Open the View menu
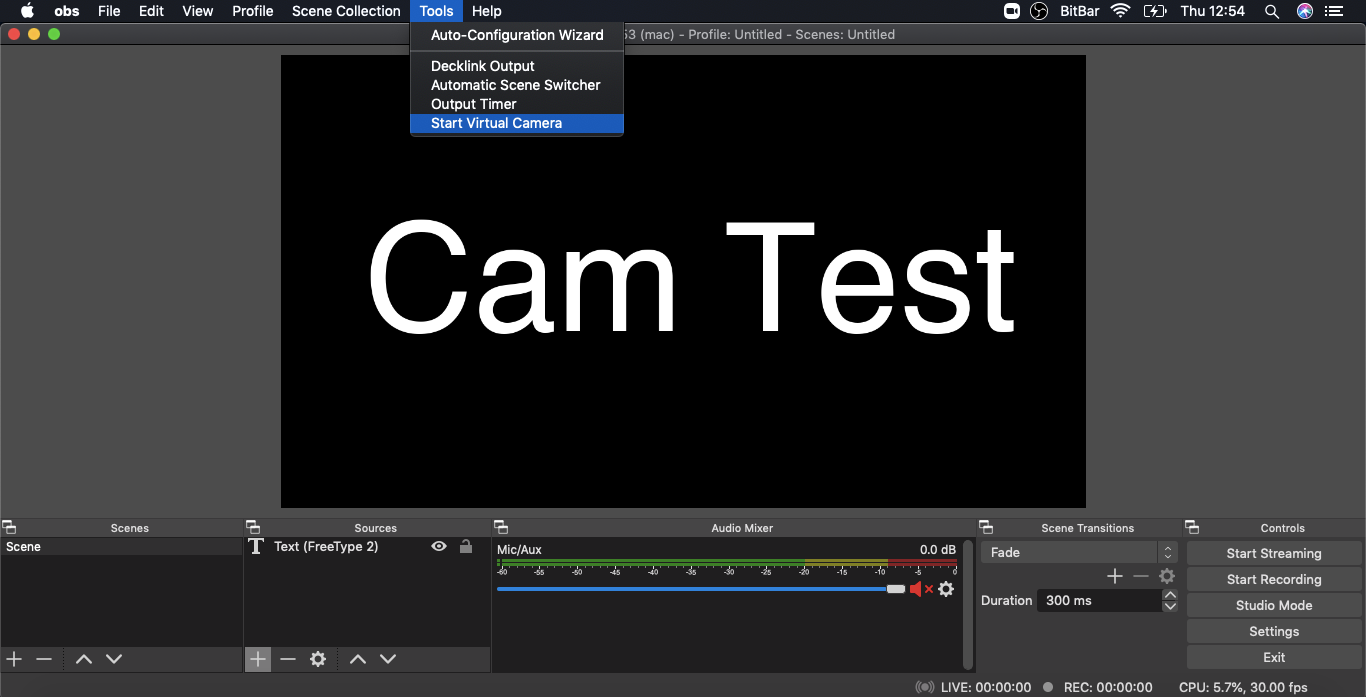1366x697 pixels. coord(197,11)
